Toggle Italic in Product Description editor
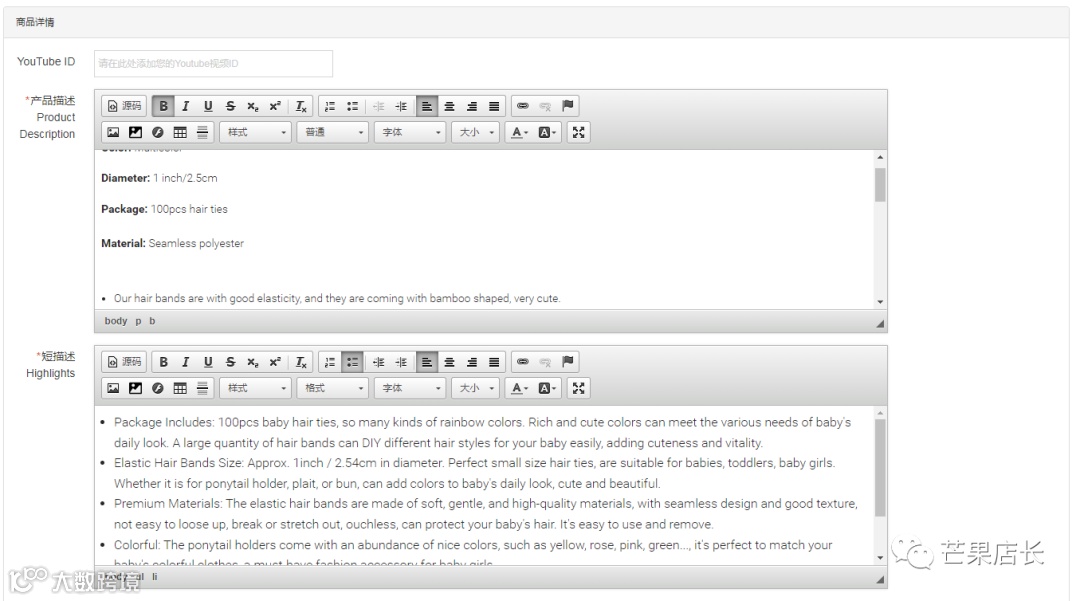Screen dimensions: 1080x601 185,106
